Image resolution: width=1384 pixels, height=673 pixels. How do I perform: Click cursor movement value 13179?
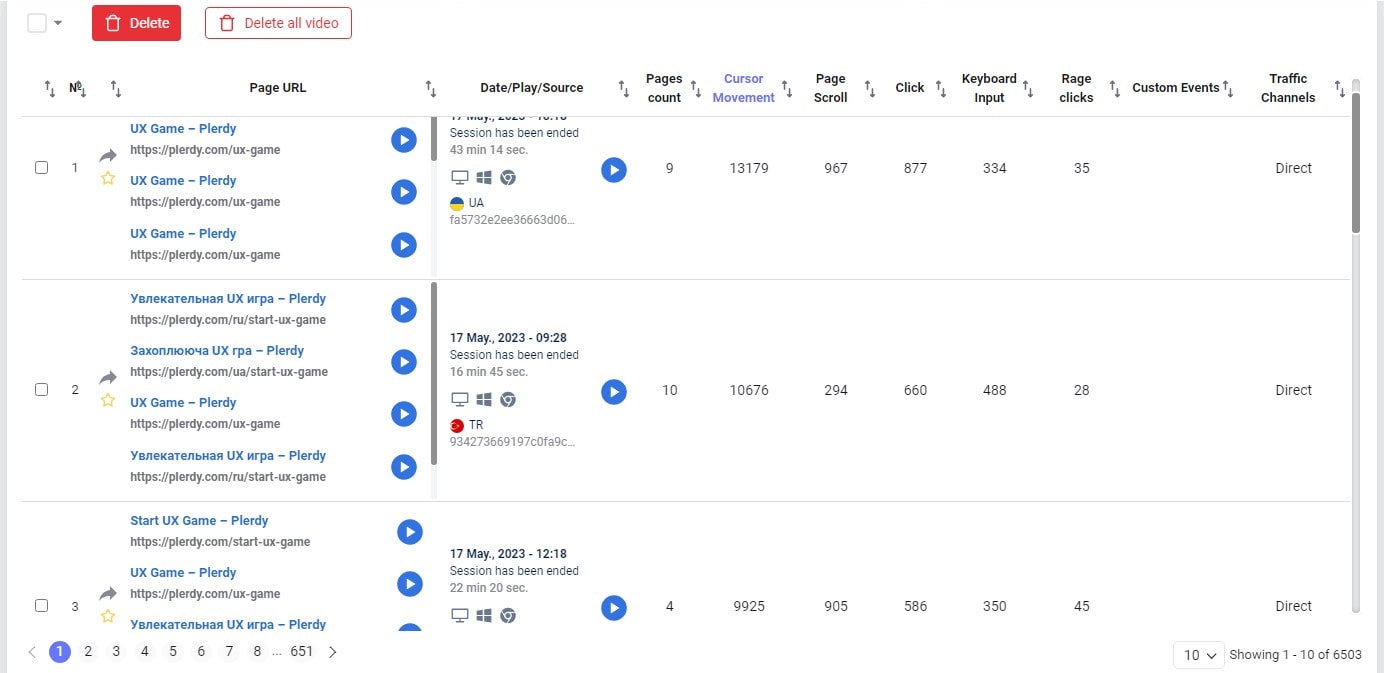(x=749, y=168)
